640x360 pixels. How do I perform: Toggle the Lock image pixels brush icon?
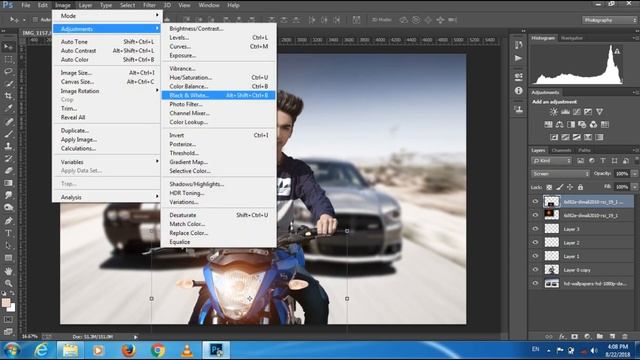point(560,187)
